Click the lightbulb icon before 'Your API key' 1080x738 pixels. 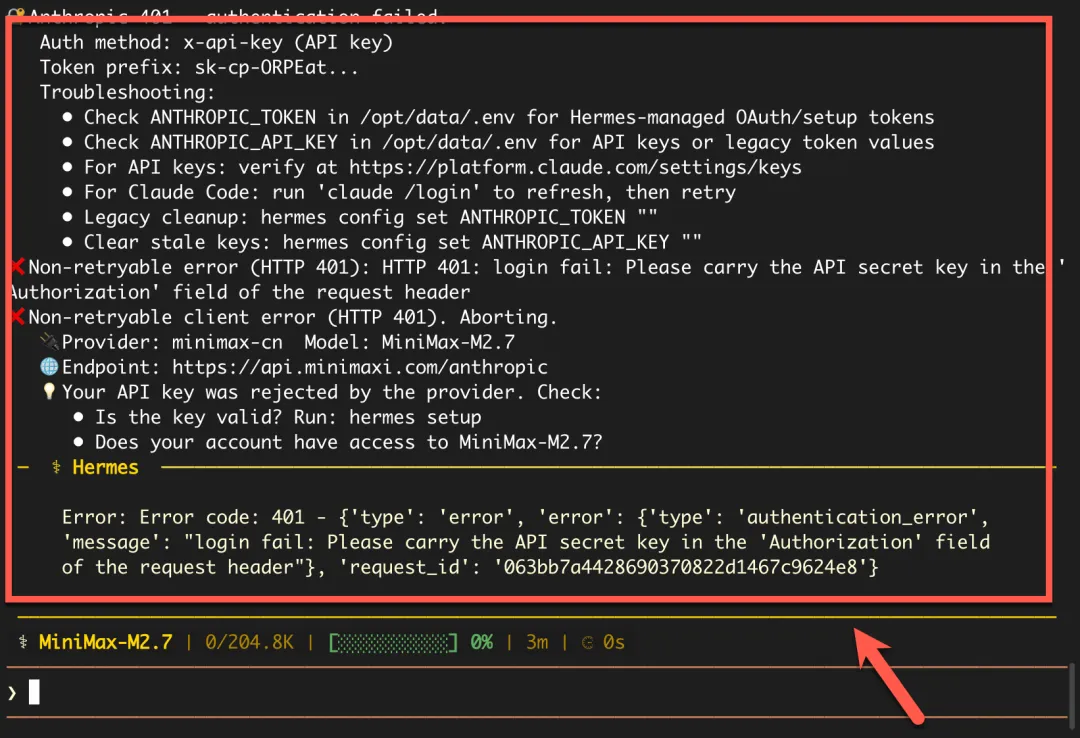pyautogui.click(x=49, y=391)
